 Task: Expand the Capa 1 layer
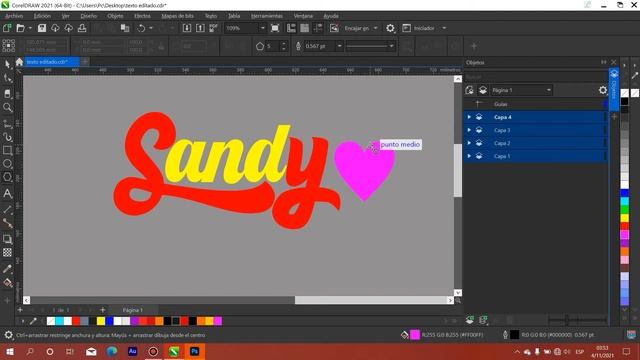point(469,156)
